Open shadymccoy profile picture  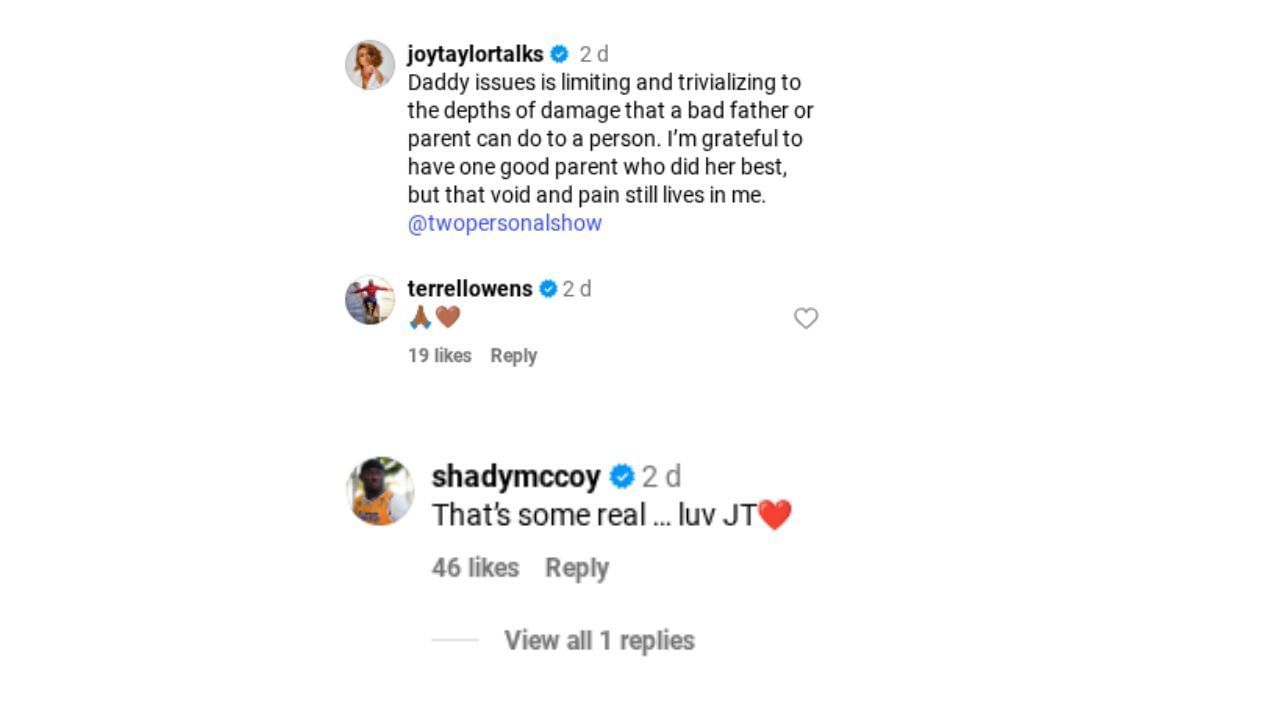coord(383,490)
